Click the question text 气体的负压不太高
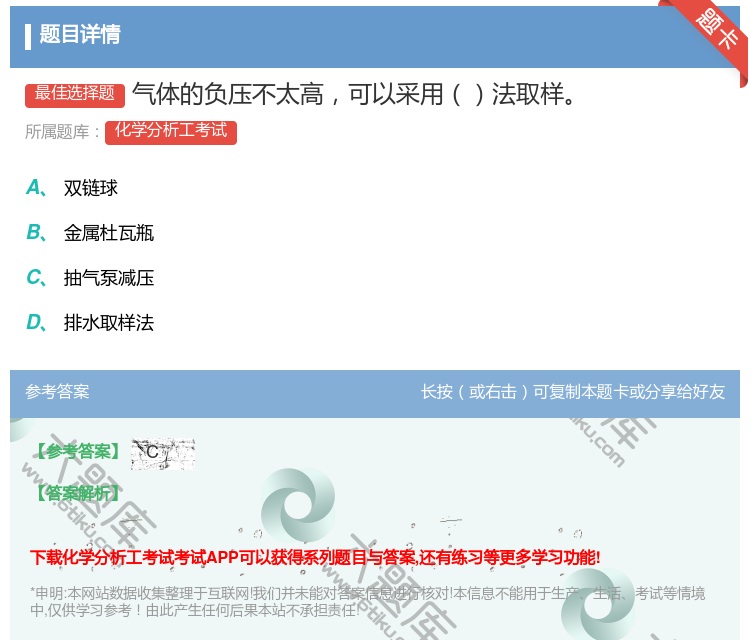 pyautogui.click(x=353, y=94)
